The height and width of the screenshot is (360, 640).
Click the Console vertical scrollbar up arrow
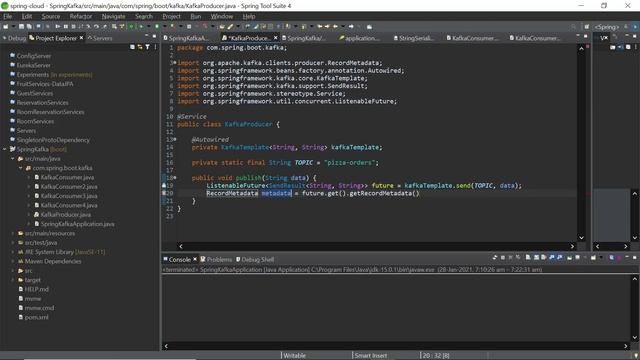[635, 279]
